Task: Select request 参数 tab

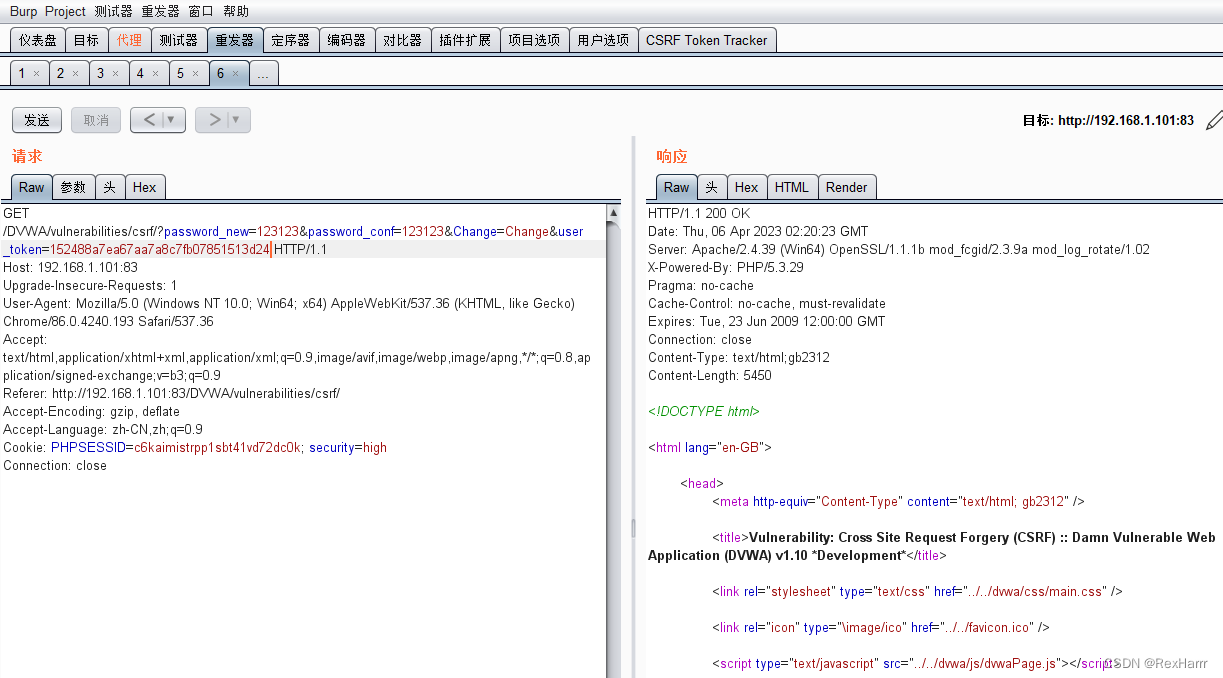Action: [73, 187]
